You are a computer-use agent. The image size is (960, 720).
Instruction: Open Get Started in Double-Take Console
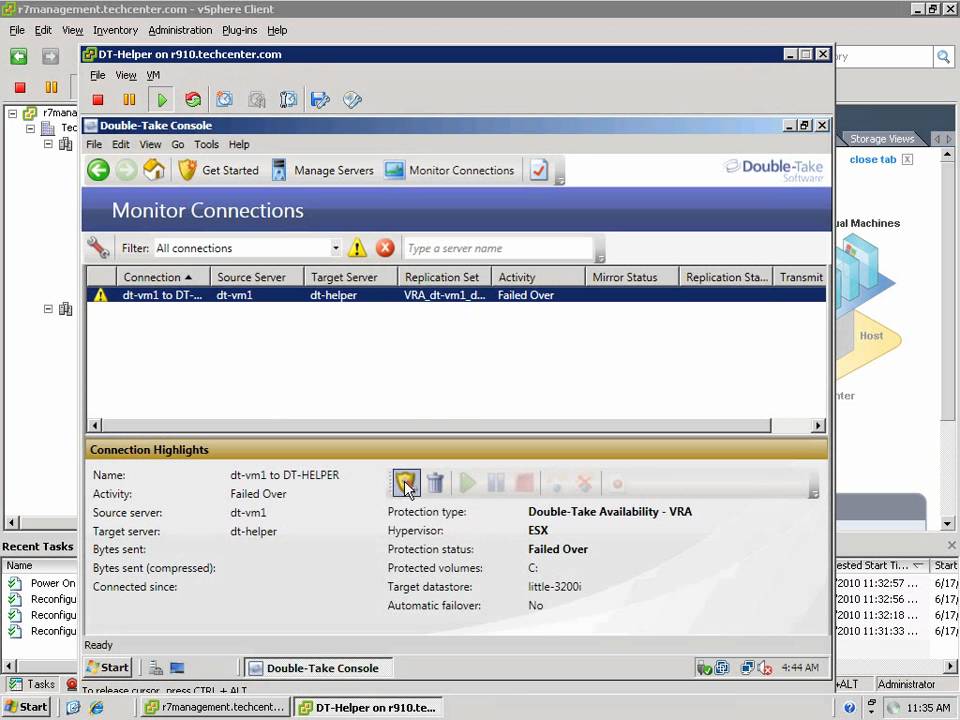(219, 170)
